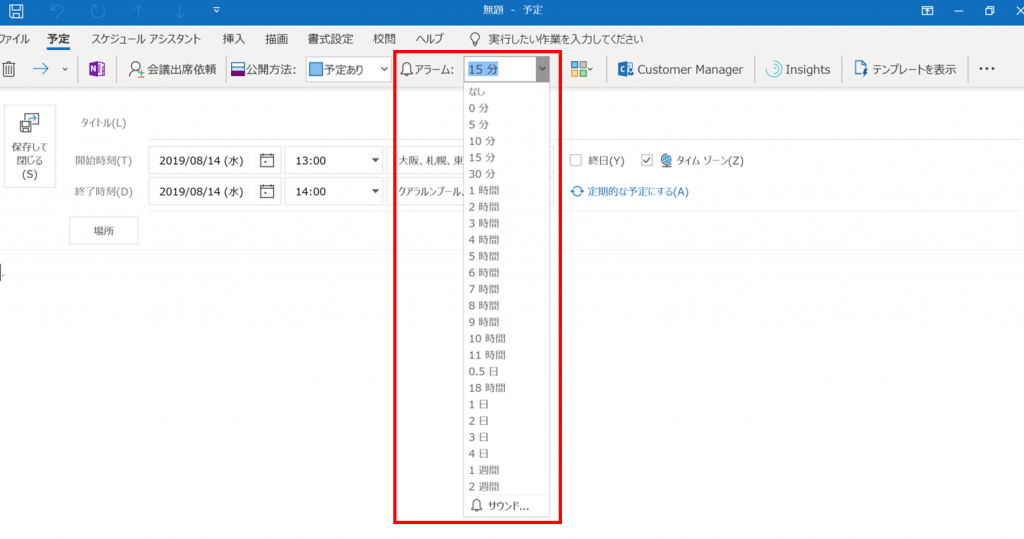Open the end time 14:00 dropdown
The image size is (1024, 539).
[x=375, y=191]
